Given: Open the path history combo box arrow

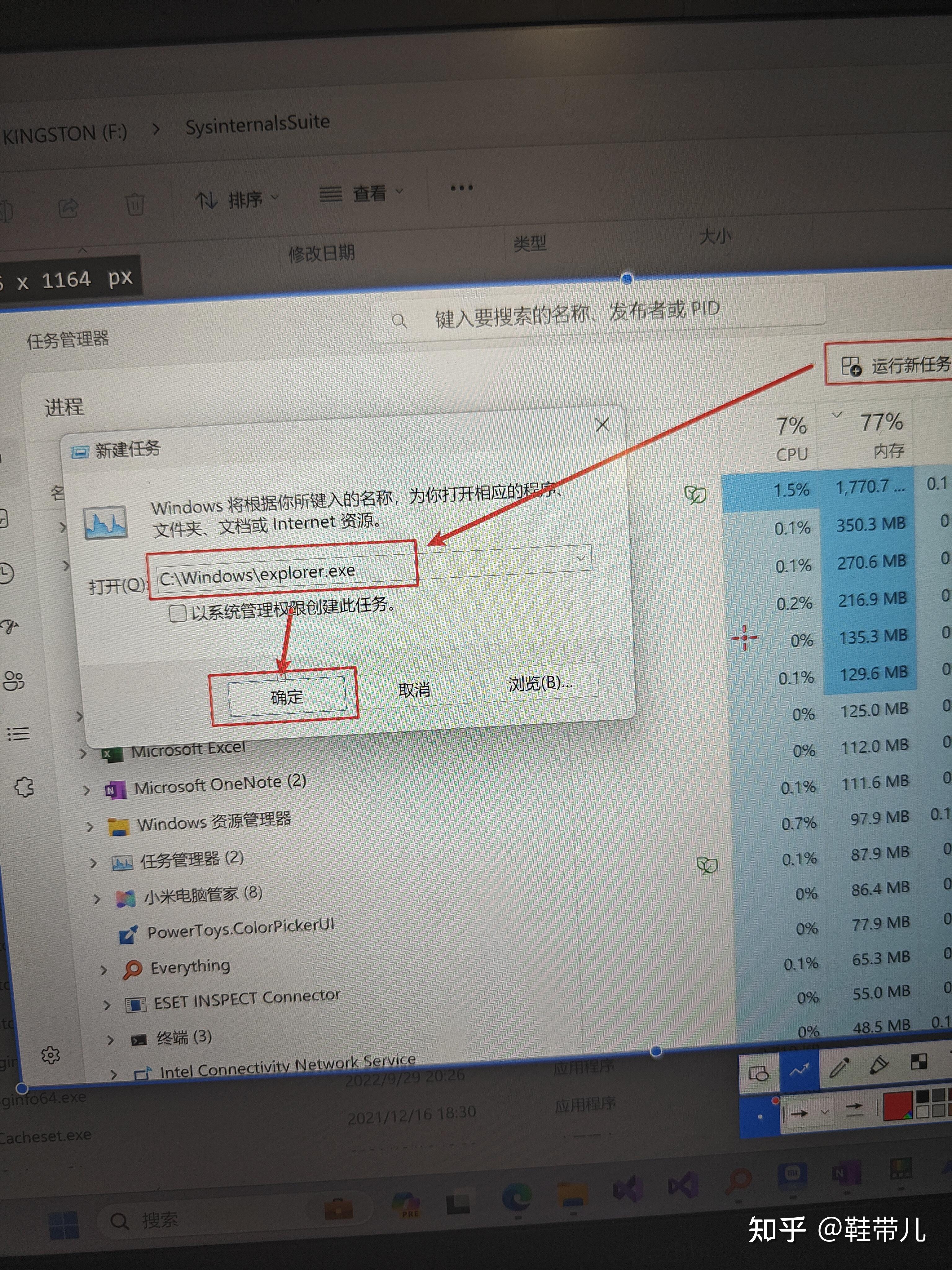Looking at the screenshot, I should pos(581,558).
